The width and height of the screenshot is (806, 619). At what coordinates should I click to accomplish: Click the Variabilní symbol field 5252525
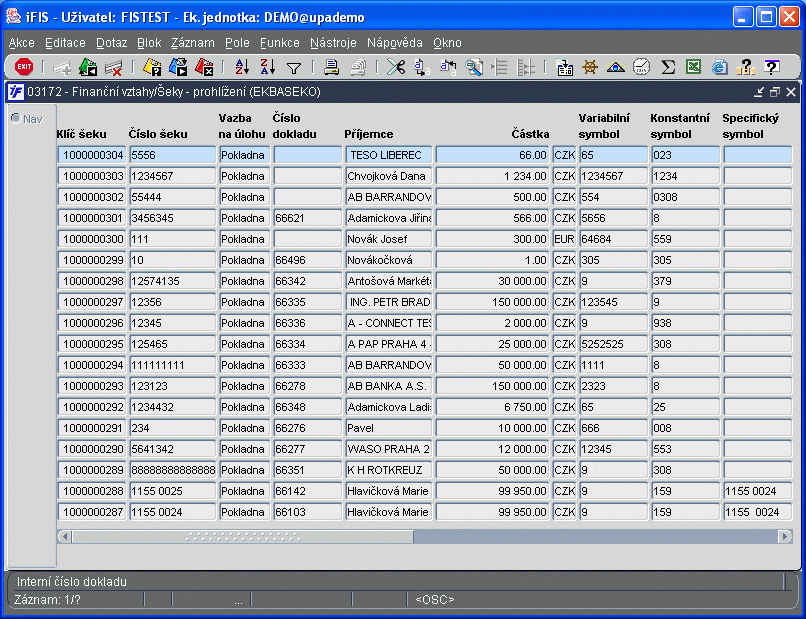tap(614, 344)
